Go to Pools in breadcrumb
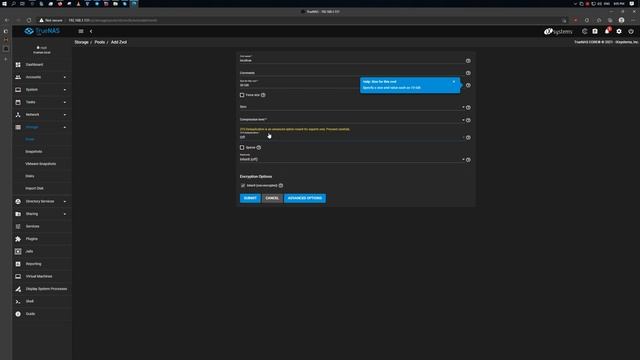The width and height of the screenshot is (640, 360). (x=100, y=42)
